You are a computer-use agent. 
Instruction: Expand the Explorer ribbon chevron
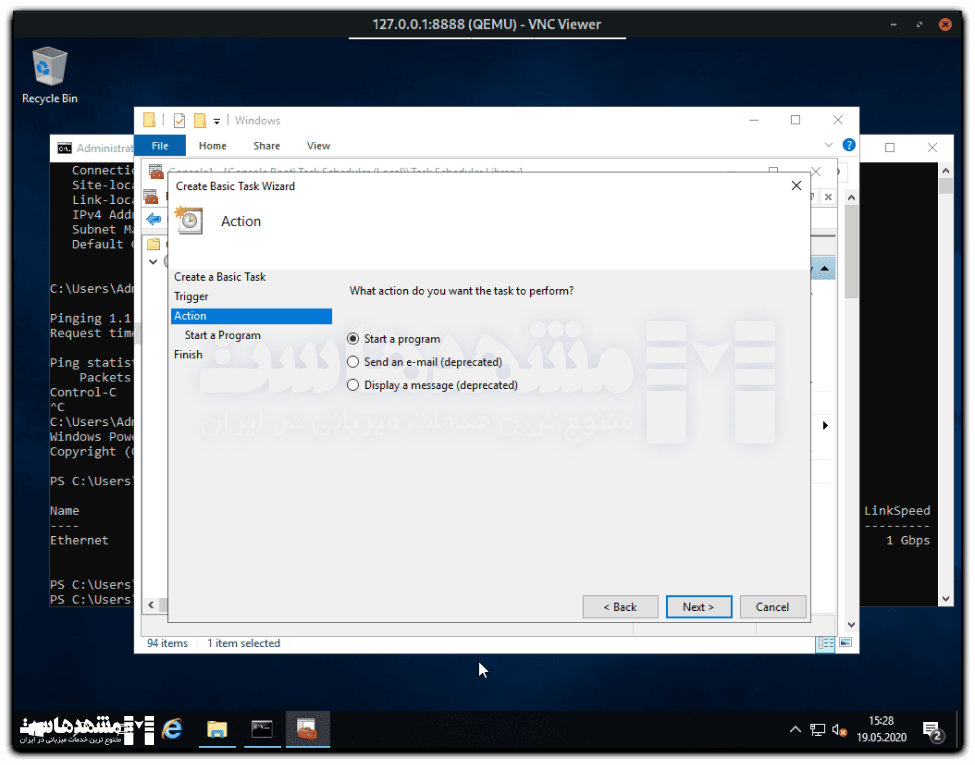tap(828, 146)
